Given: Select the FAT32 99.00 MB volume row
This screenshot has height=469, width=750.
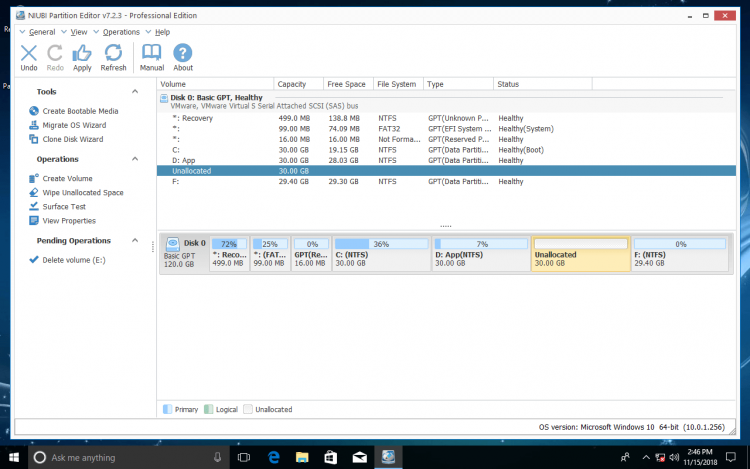Looking at the screenshot, I should [446, 129].
